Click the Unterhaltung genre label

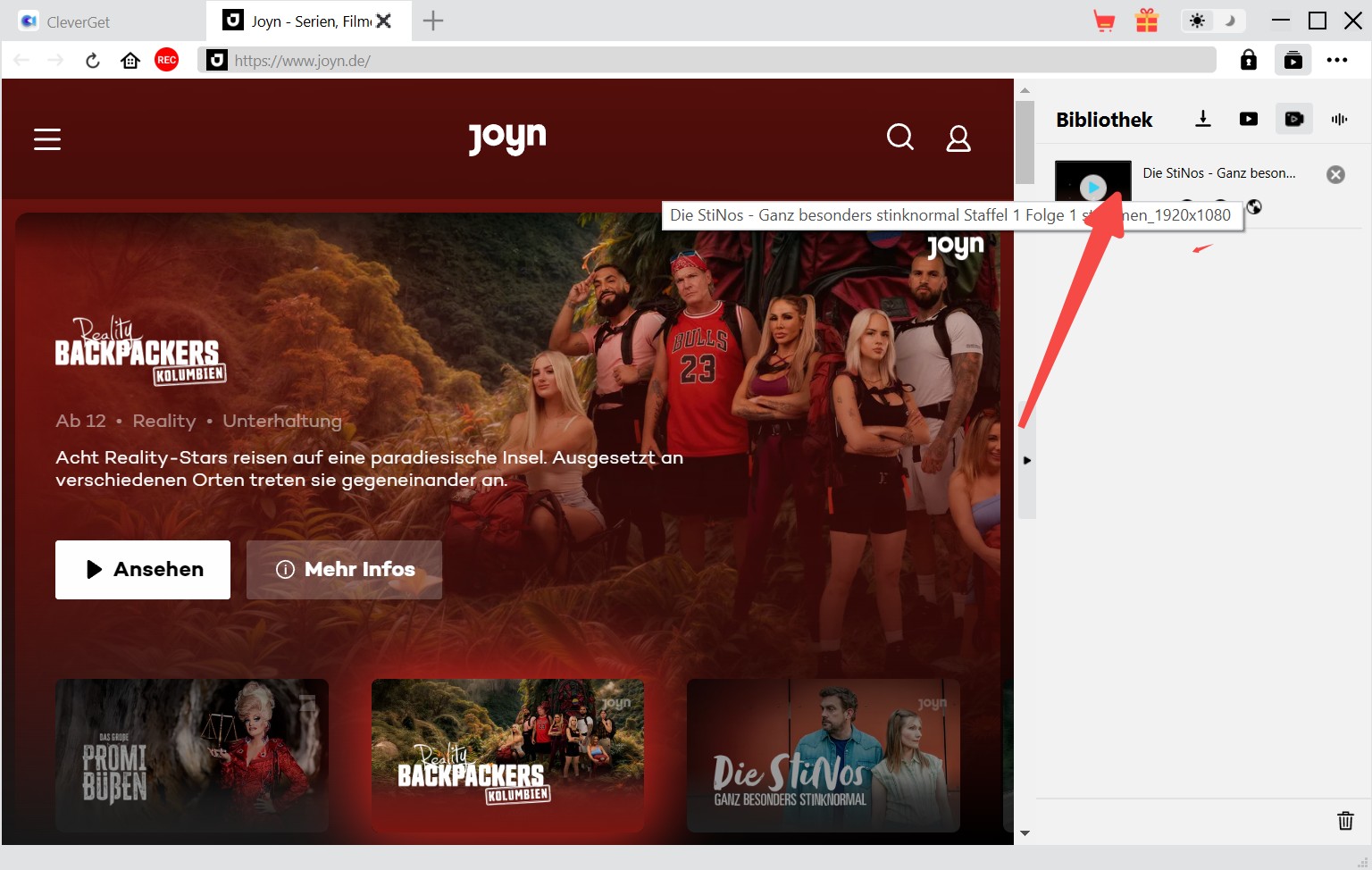pyautogui.click(x=282, y=421)
